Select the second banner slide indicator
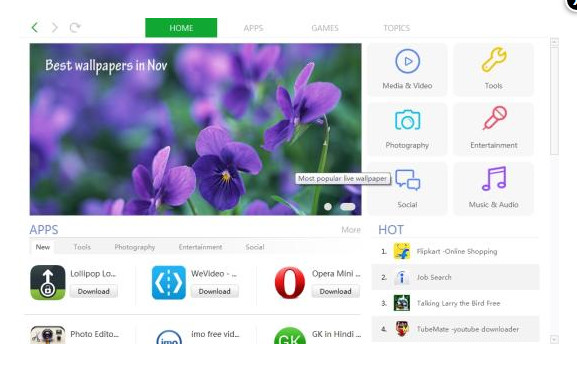The width and height of the screenshot is (577, 368). tap(348, 207)
